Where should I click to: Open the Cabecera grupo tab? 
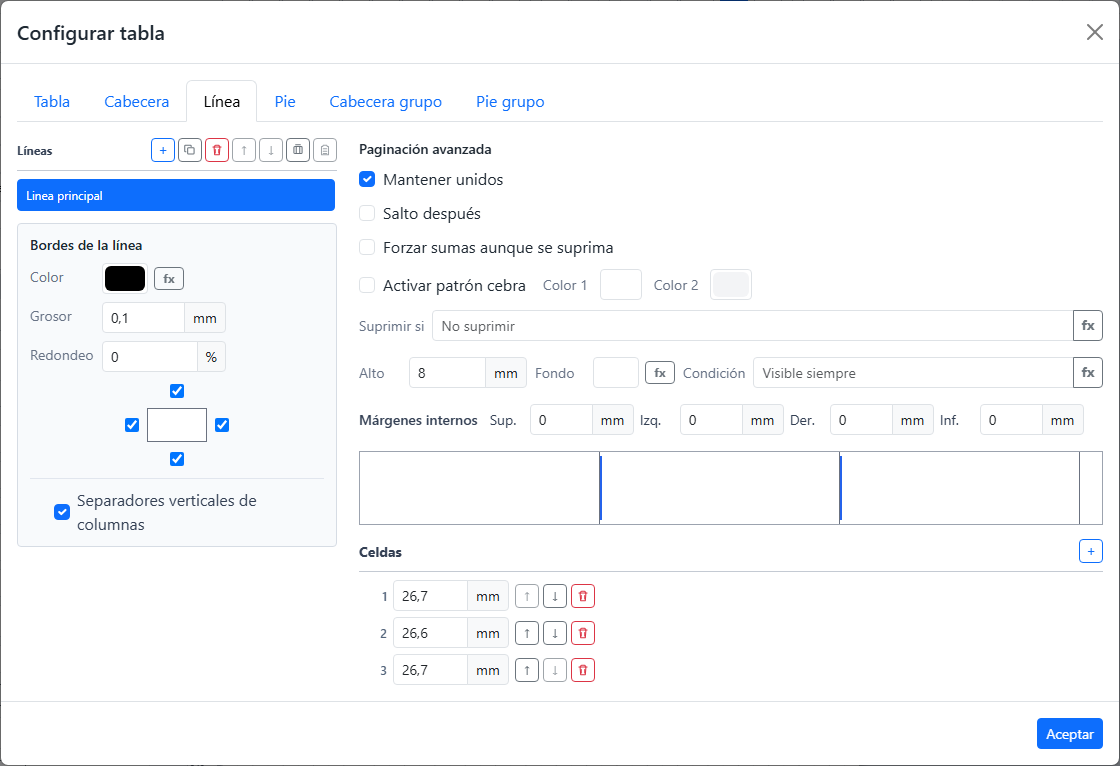[x=386, y=101]
